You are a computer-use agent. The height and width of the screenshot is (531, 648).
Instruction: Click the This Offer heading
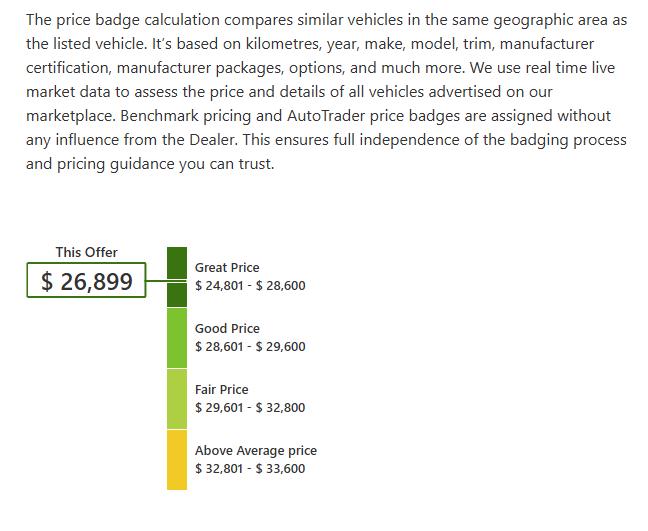click(x=86, y=252)
